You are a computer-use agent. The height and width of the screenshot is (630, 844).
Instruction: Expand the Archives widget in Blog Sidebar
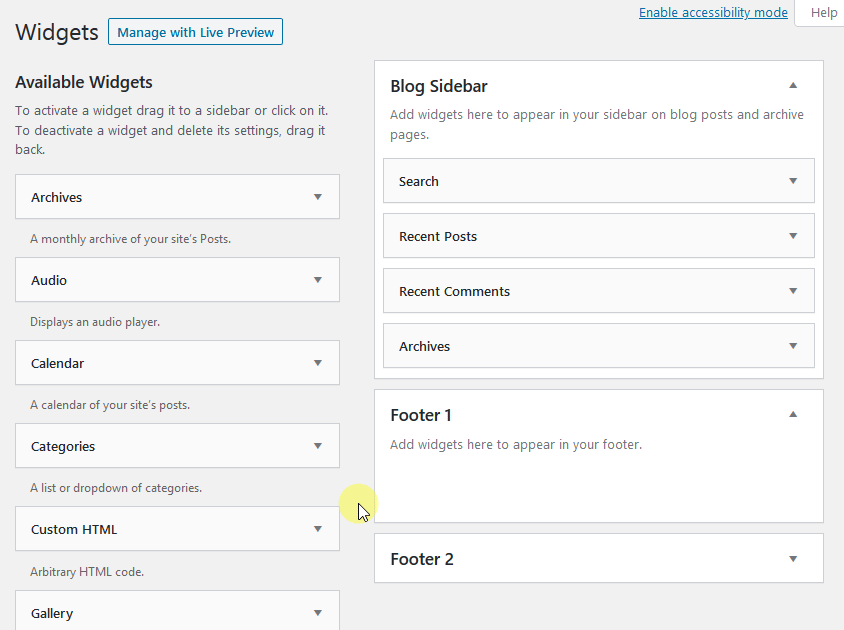793,345
